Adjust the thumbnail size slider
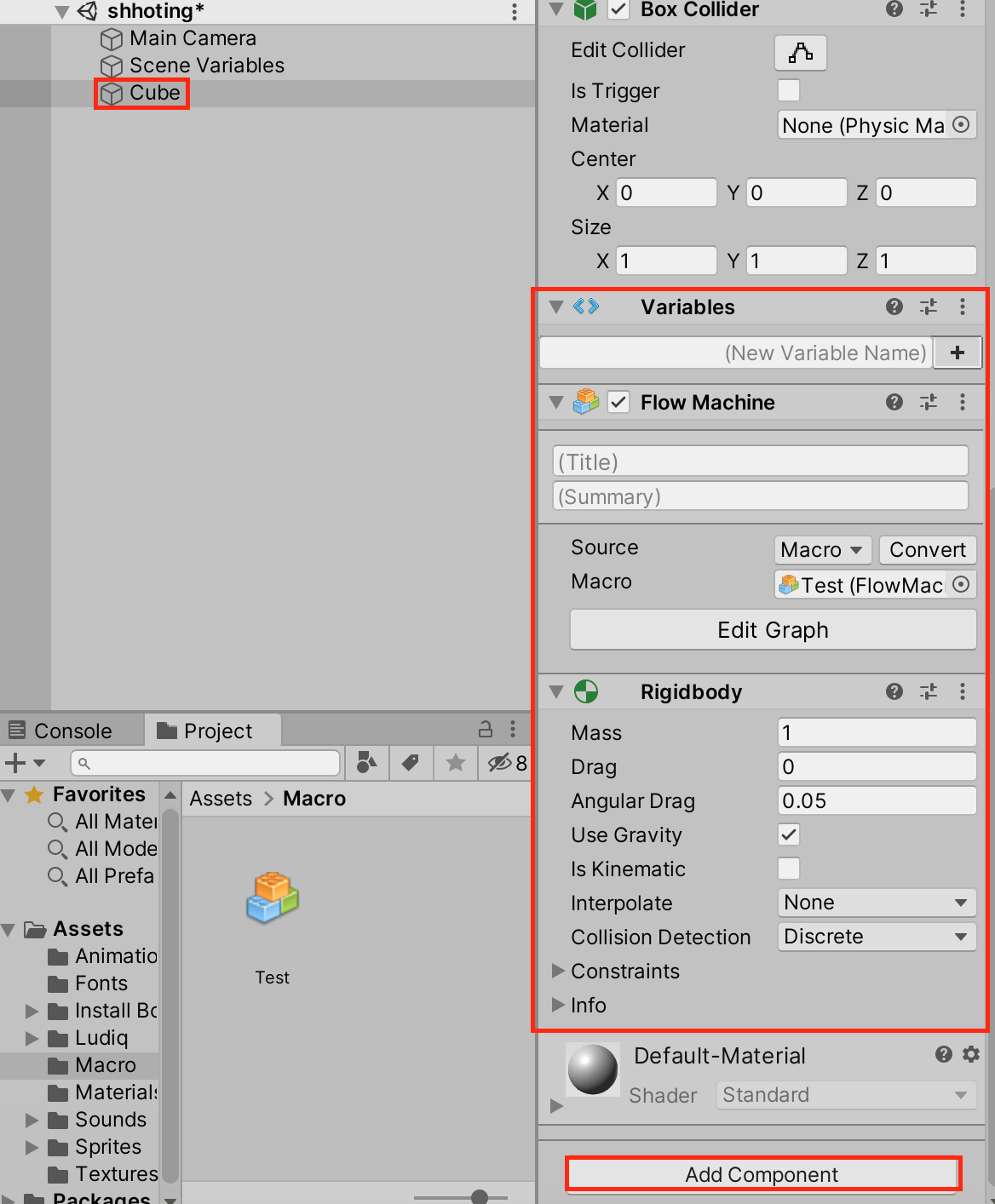 [x=478, y=1196]
